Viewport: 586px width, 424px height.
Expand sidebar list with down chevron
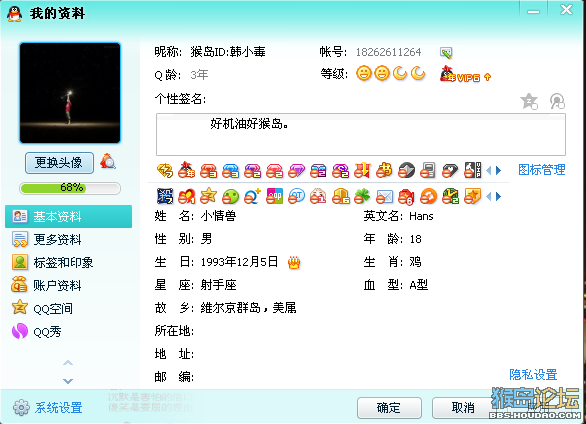(68, 381)
